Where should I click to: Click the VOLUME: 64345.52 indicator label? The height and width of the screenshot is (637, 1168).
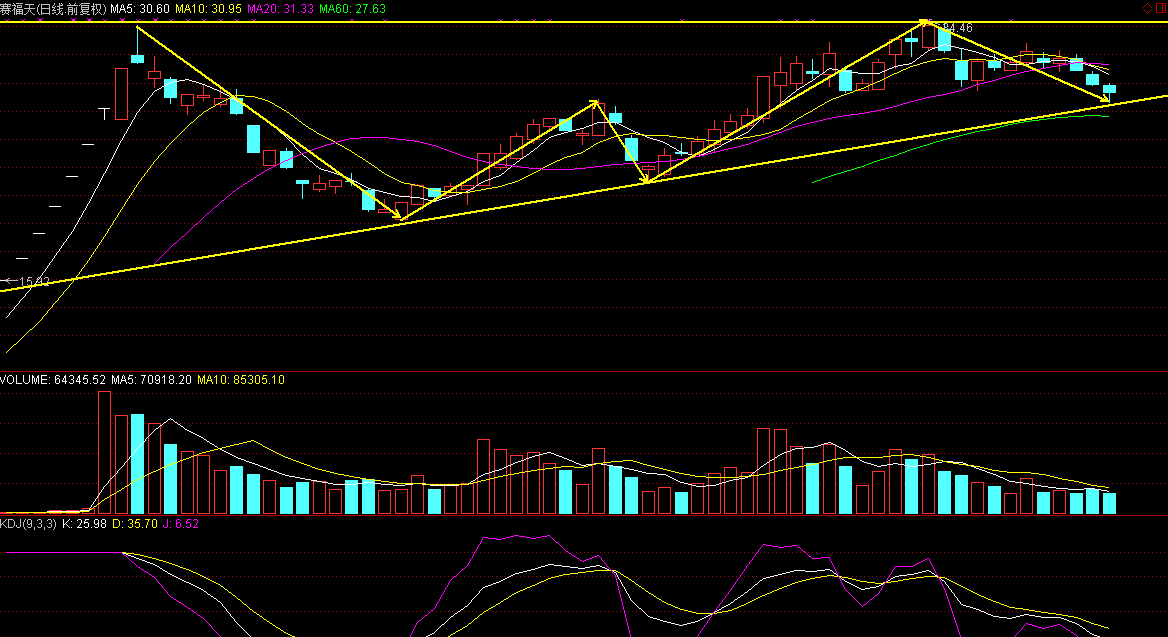53,380
